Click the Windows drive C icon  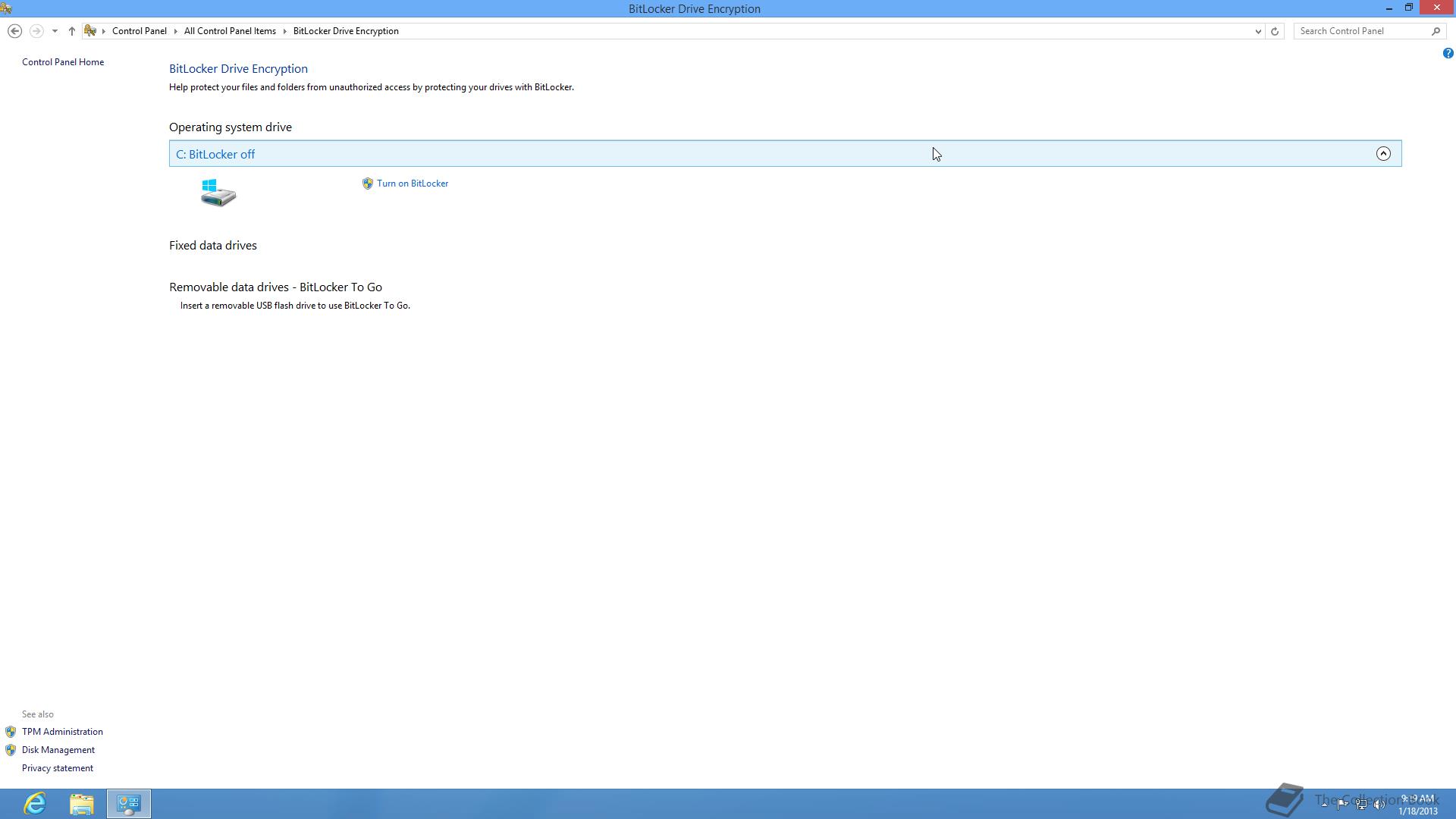click(x=218, y=193)
